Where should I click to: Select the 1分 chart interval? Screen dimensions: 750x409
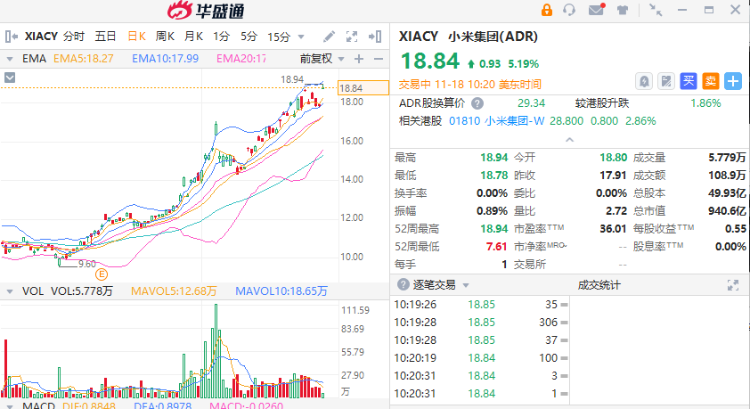click(x=221, y=36)
